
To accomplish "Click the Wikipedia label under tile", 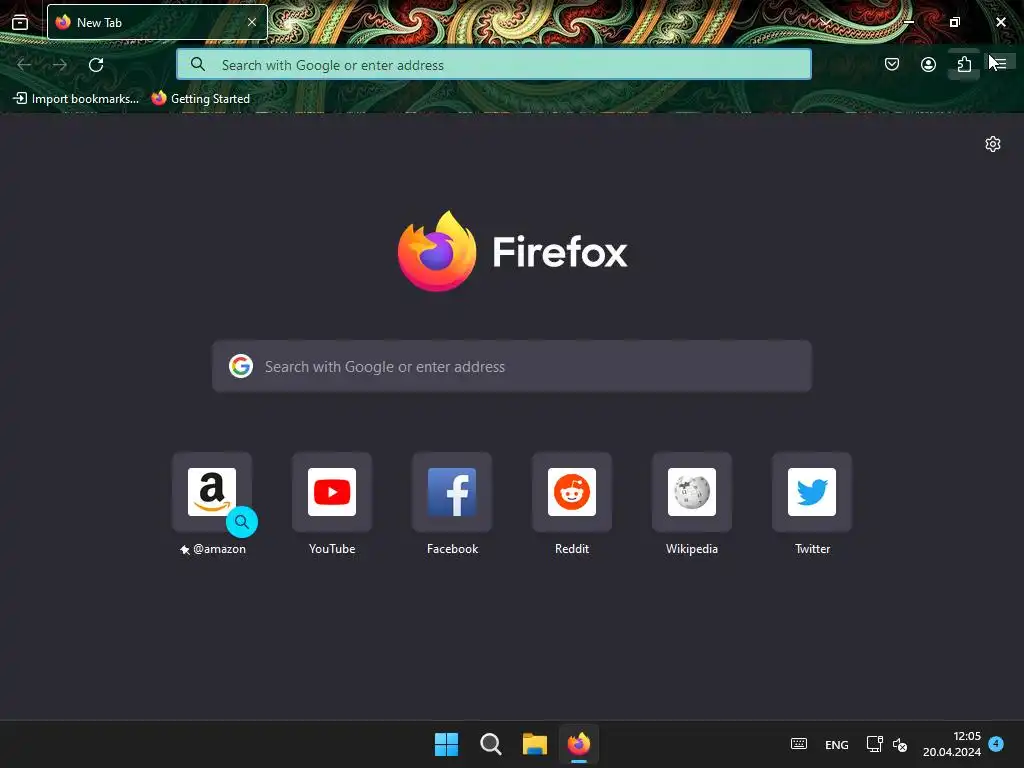I will click(x=692, y=549).
